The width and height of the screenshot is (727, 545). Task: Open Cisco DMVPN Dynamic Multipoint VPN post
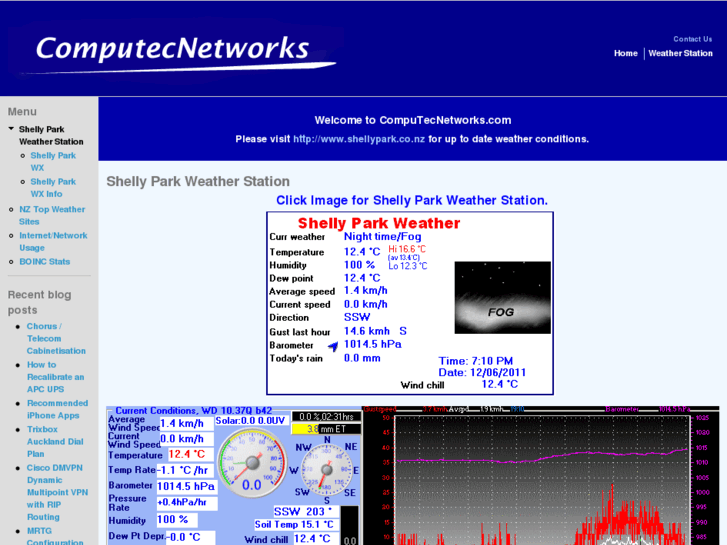(x=57, y=492)
